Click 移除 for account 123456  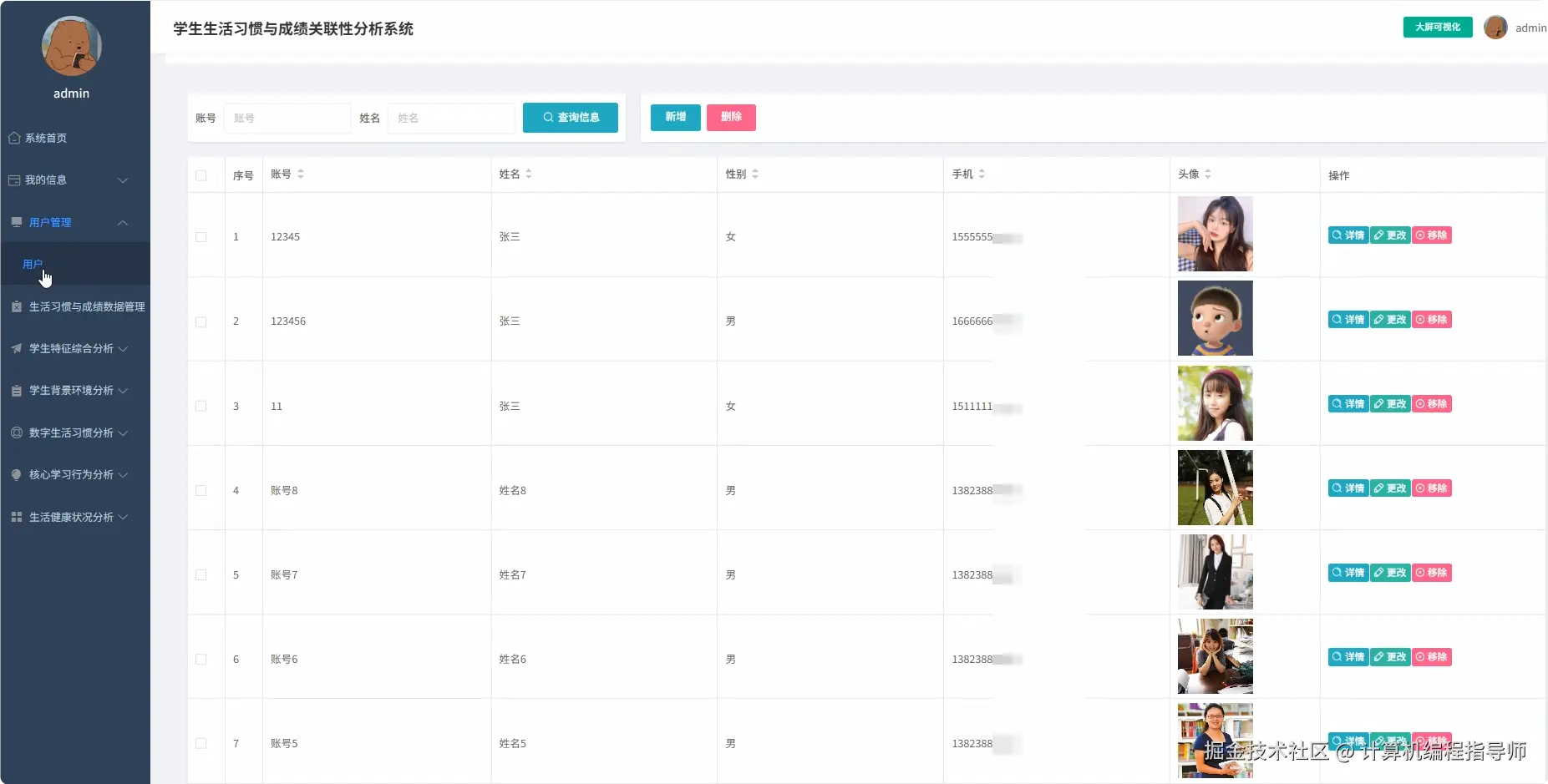pos(1432,320)
